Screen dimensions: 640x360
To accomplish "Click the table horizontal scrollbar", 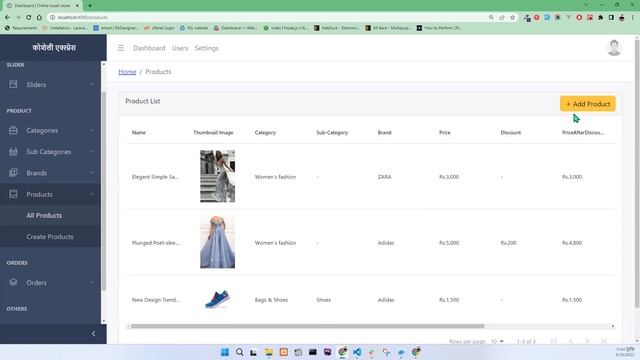I will pos(307,326).
